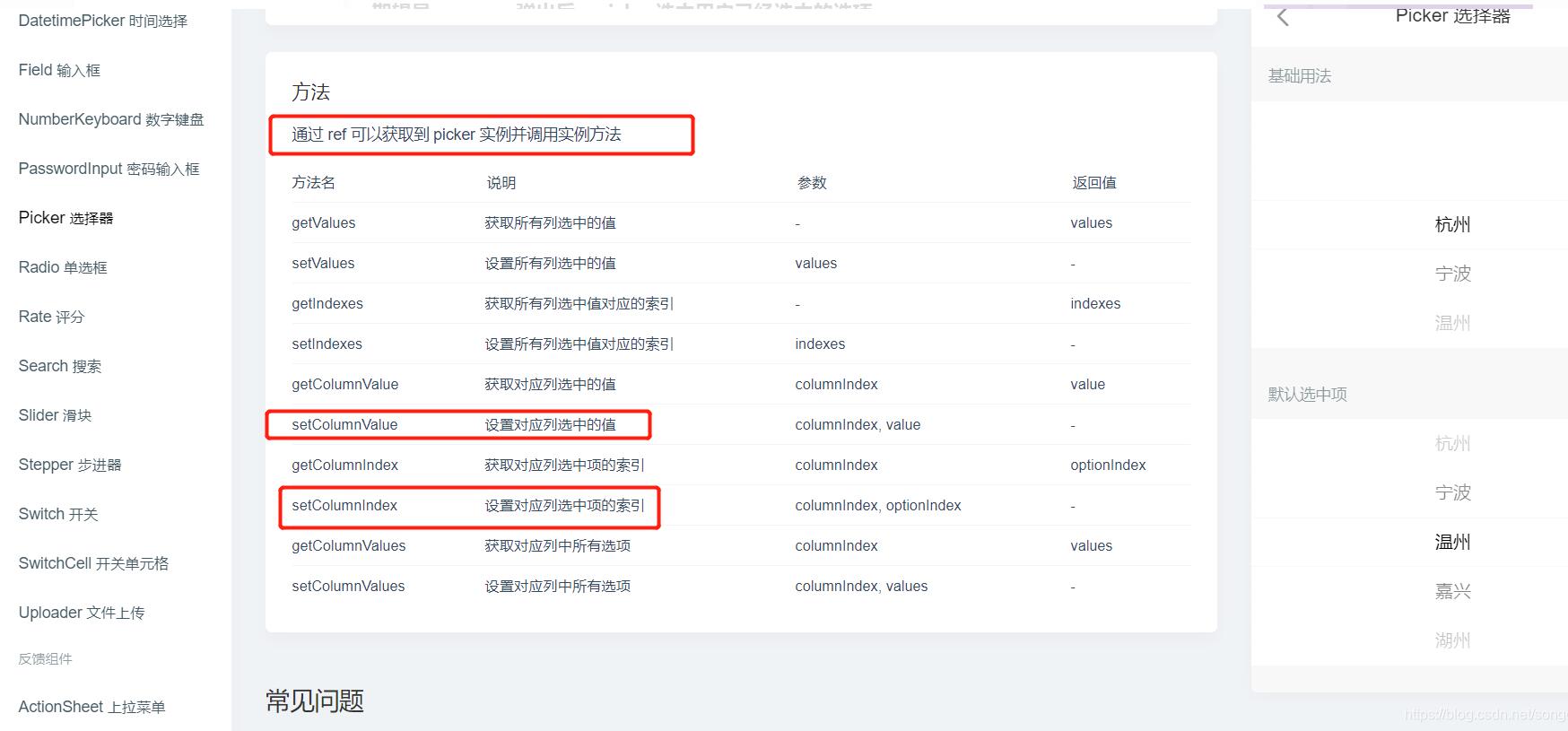Select 温州 in the 基础用法 picker
Image resolution: width=1568 pixels, height=731 pixels.
(1452, 324)
